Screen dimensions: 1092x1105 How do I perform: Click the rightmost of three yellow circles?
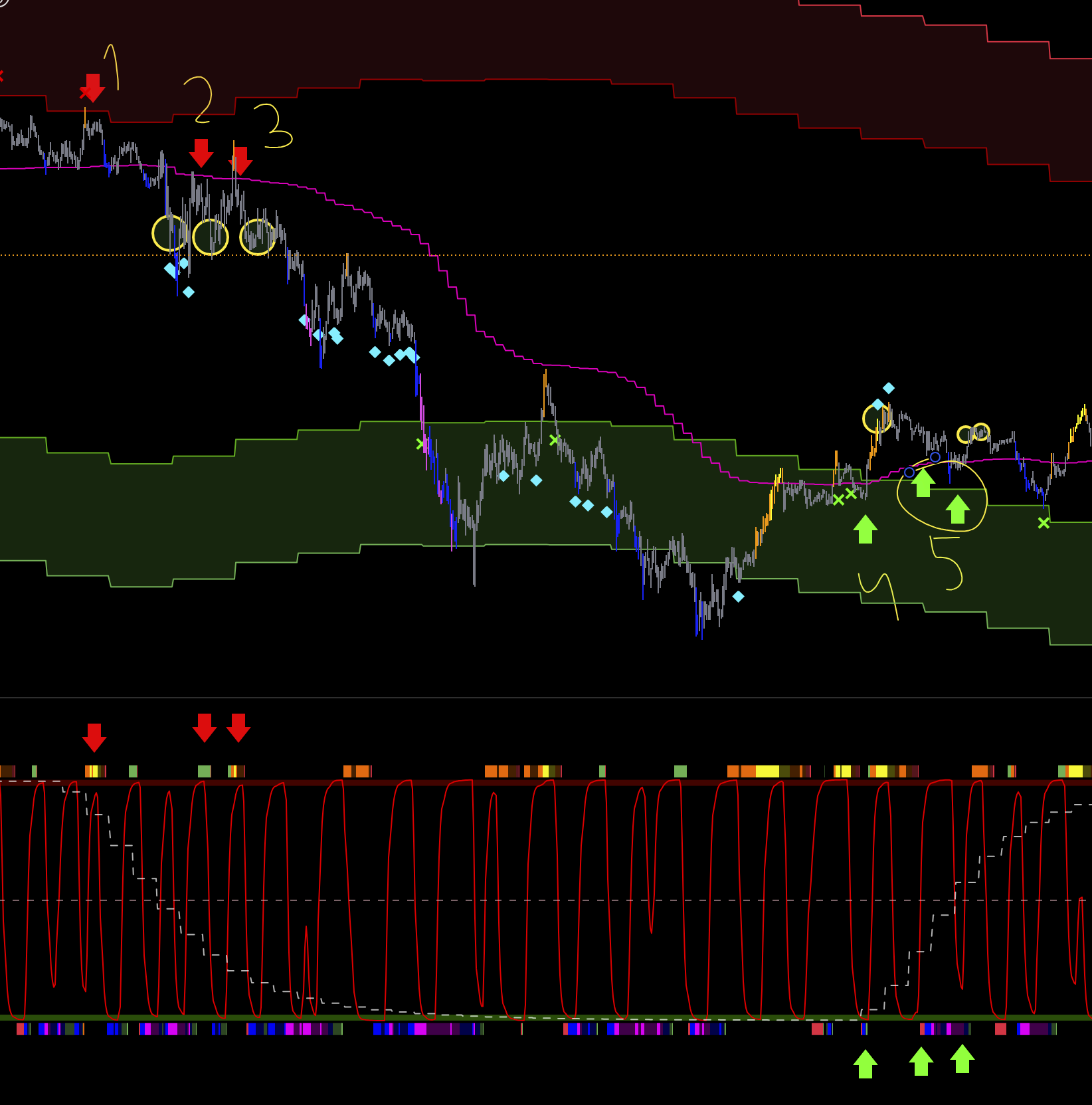pos(258,237)
